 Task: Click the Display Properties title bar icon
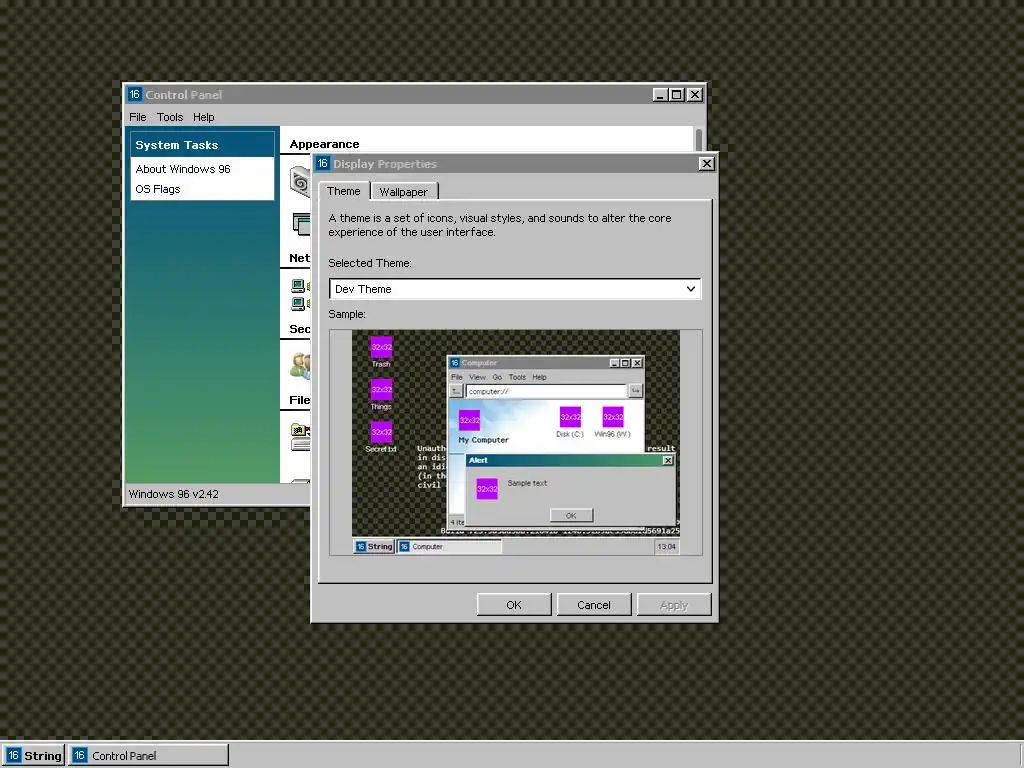click(x=323, y=163)
